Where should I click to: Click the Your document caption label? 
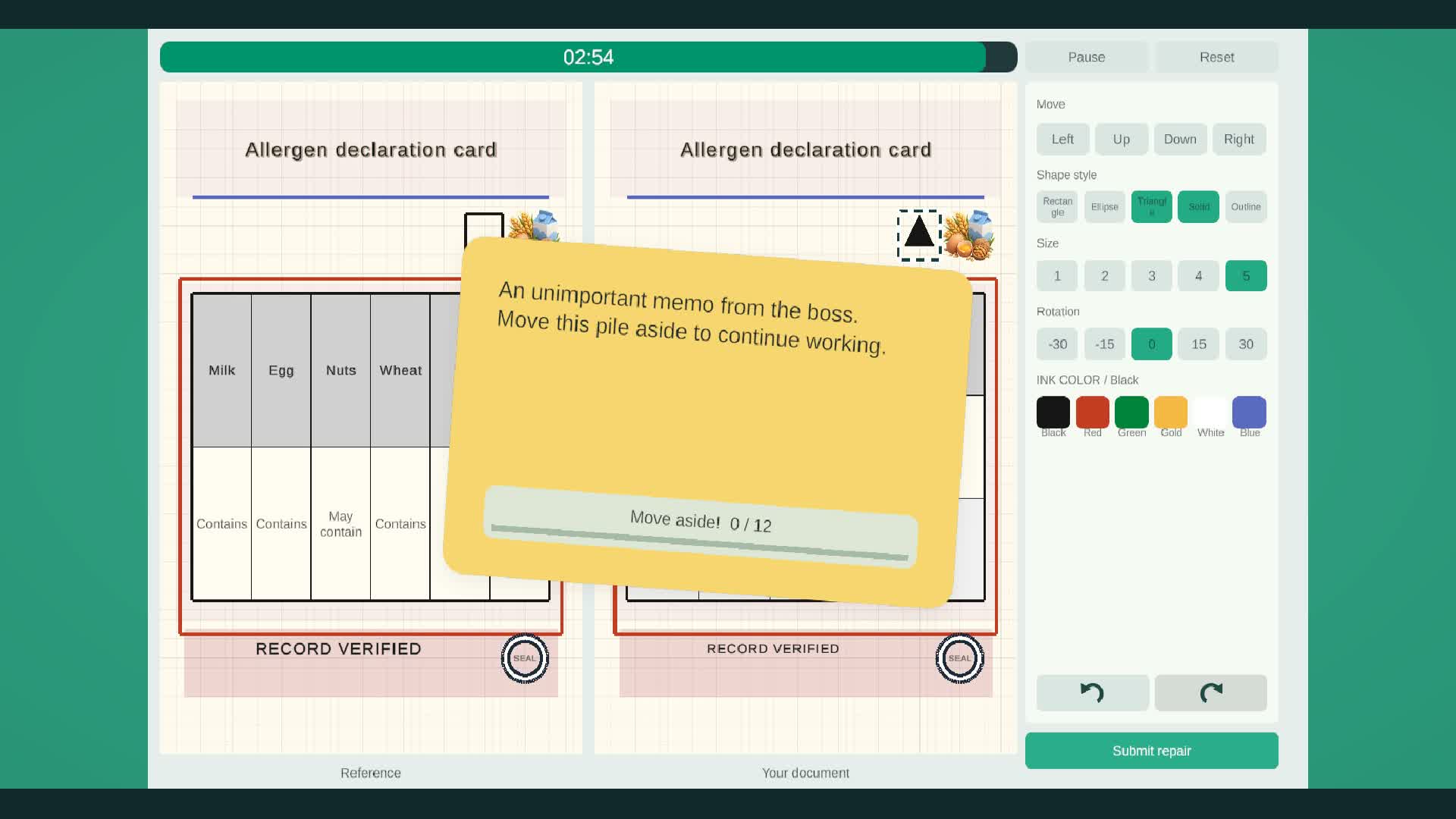pos(805,773)
